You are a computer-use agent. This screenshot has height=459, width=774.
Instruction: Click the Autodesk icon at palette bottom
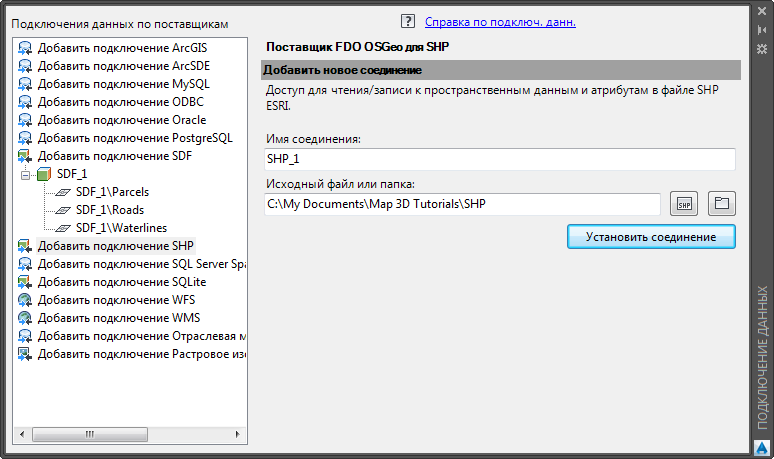(762, 447)
